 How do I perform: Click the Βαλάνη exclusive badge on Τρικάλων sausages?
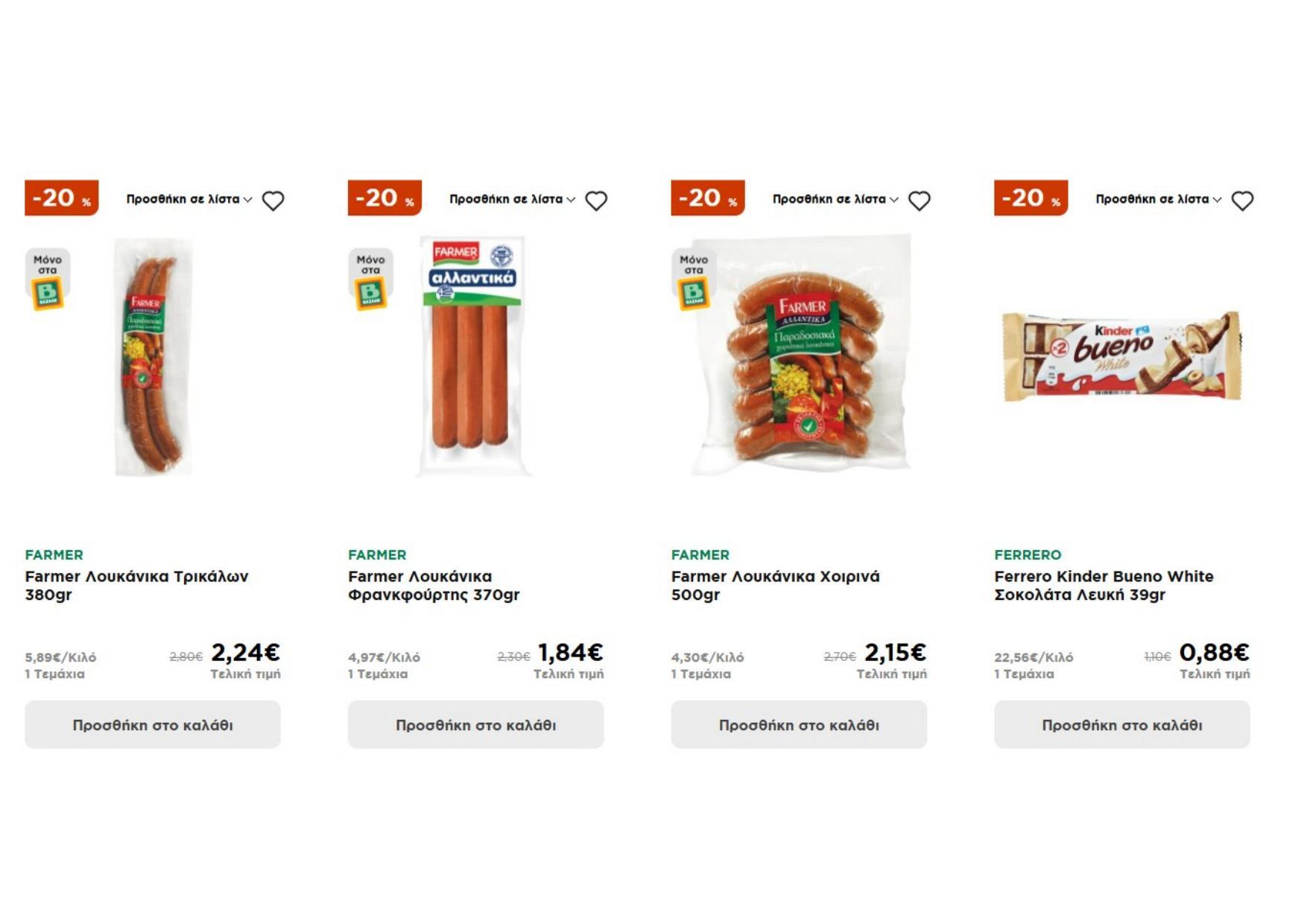(x=48, y=279)
